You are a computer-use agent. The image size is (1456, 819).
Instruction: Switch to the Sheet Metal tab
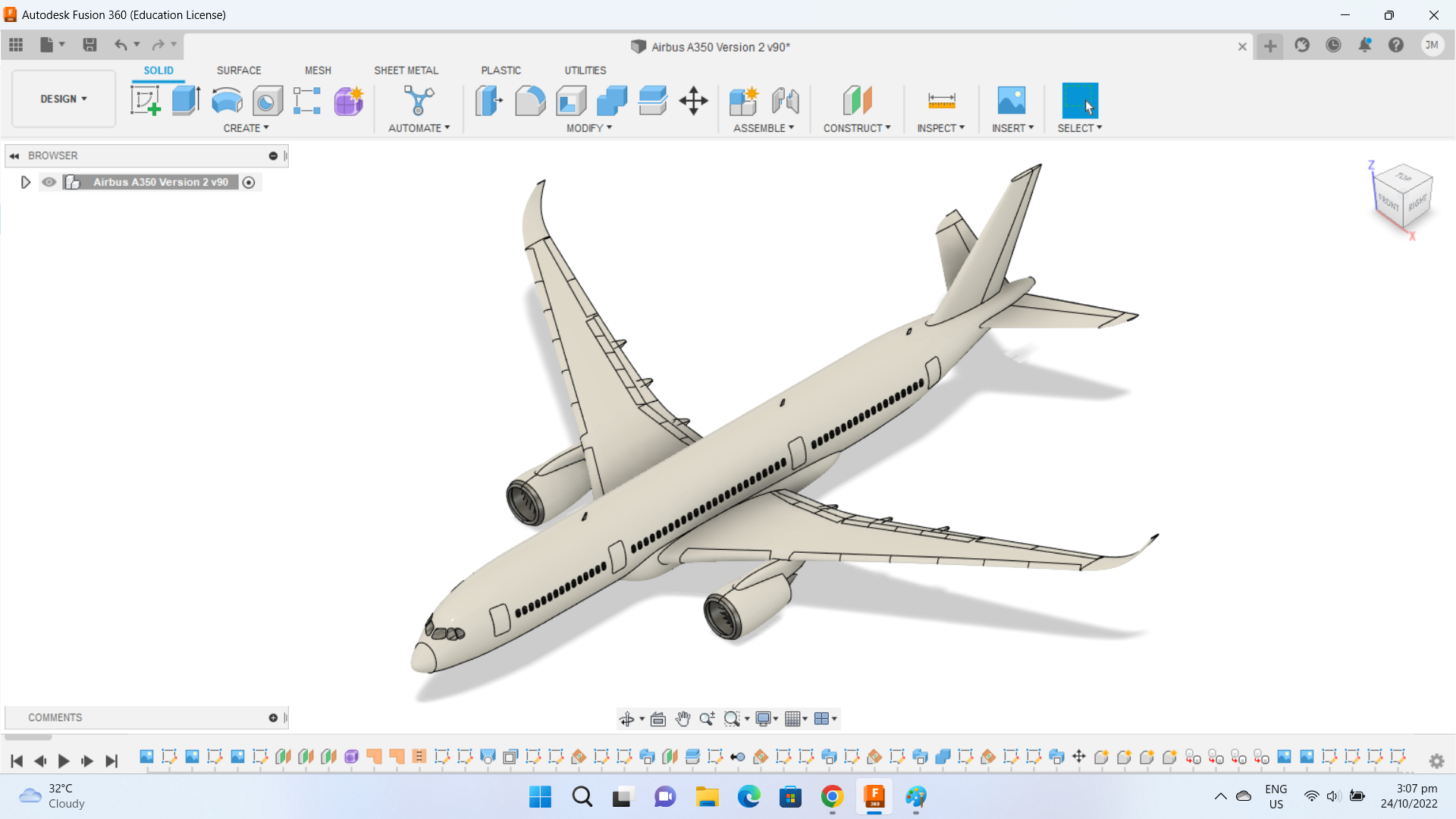[406, 70]
